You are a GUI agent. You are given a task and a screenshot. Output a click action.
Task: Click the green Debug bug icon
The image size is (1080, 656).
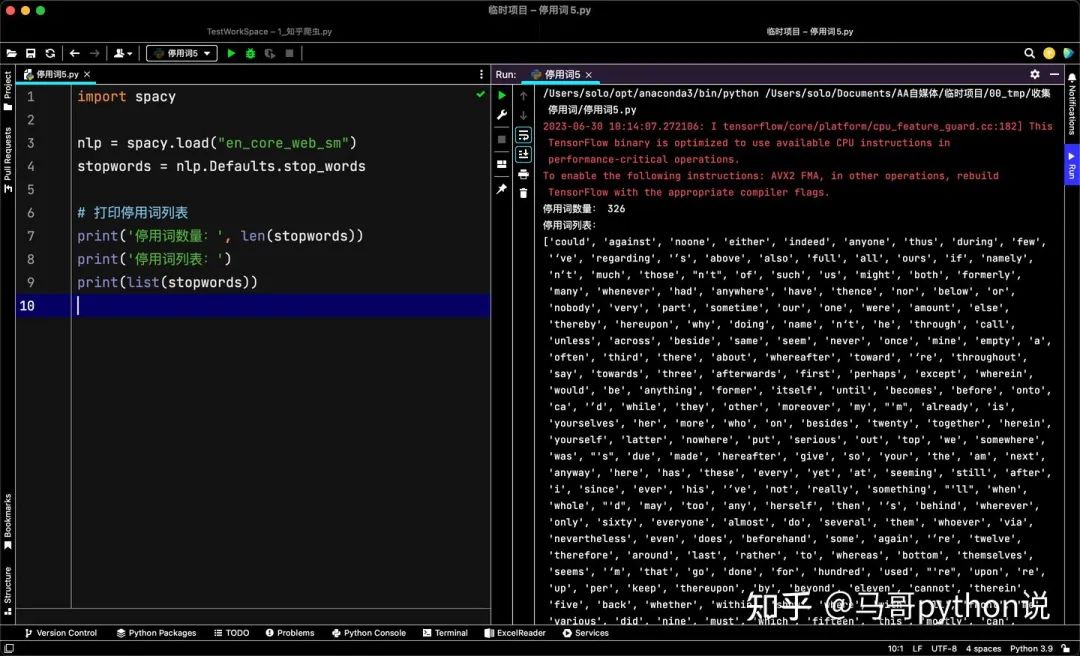[x=250, y=53]
